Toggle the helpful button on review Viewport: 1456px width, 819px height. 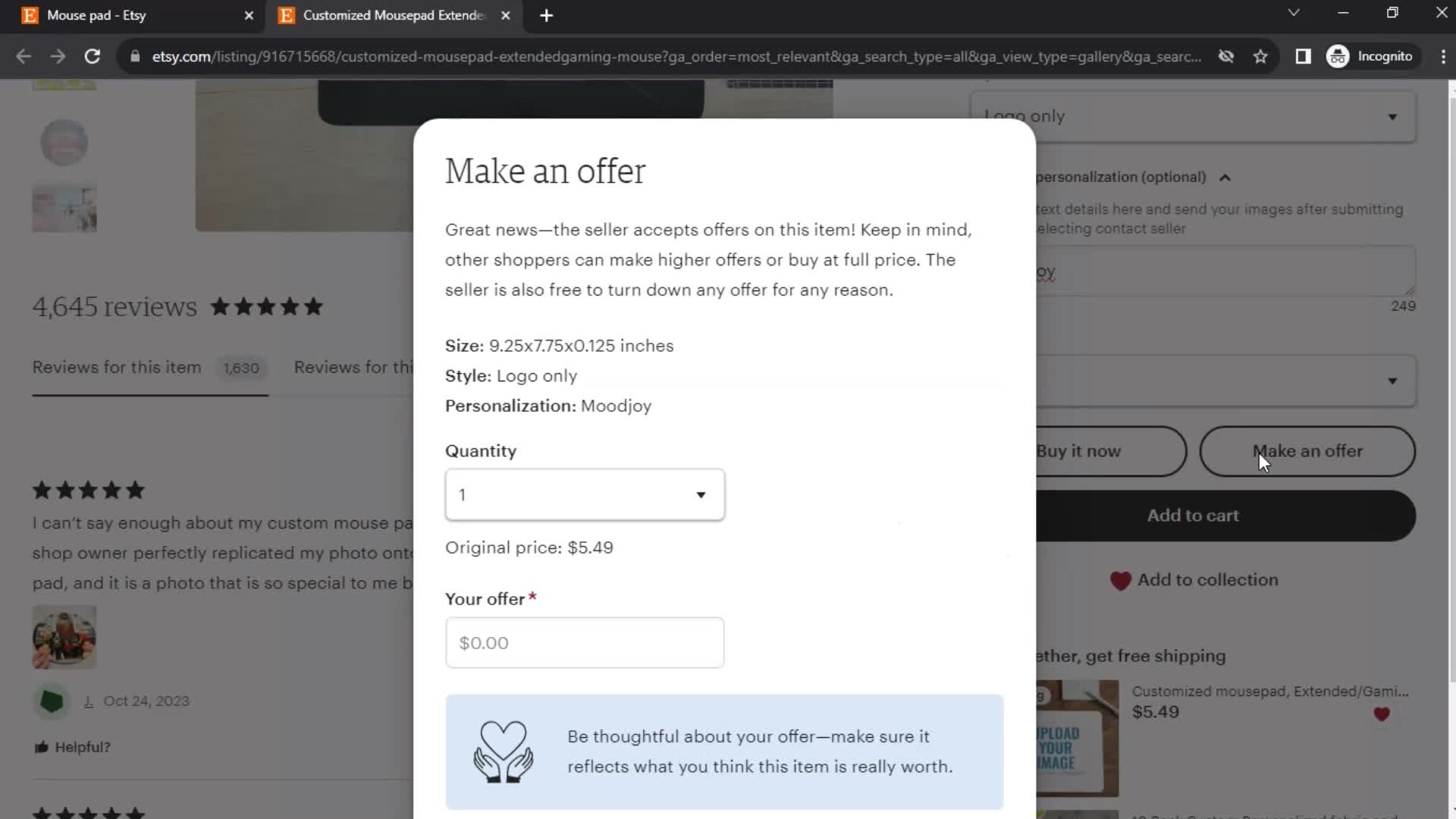click(72, 746)
